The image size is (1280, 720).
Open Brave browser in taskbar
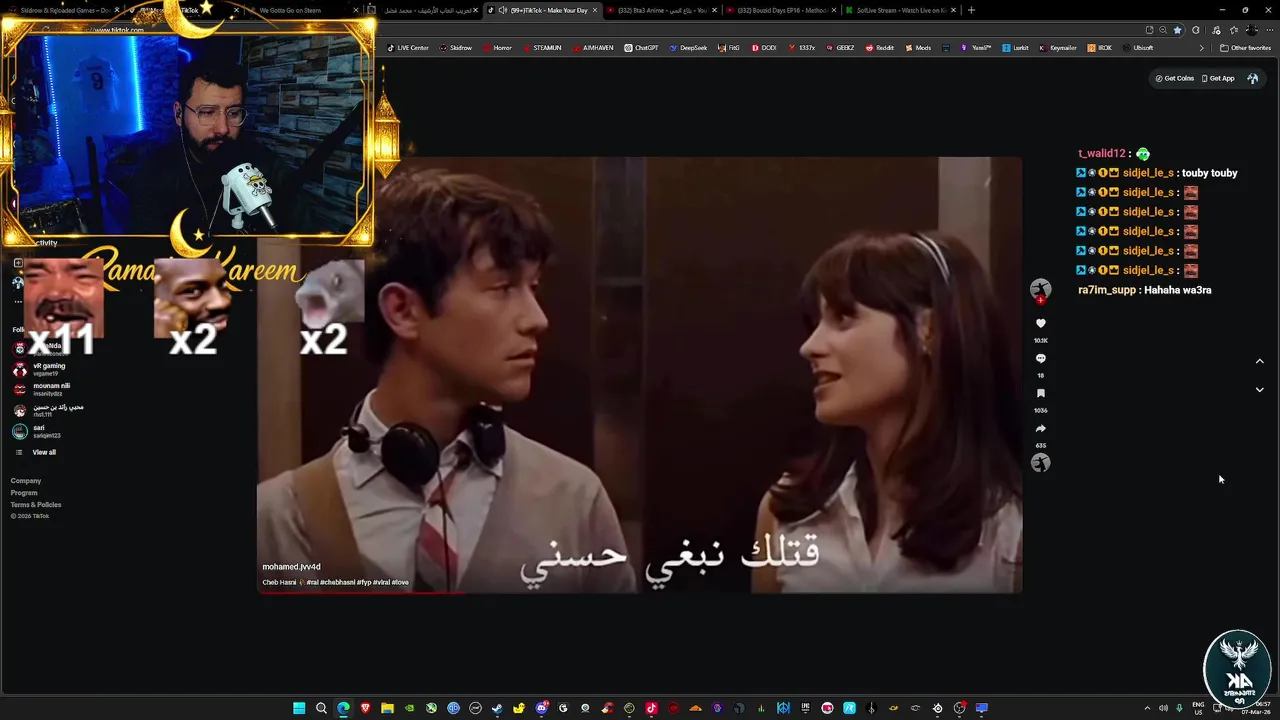point(365,708)
